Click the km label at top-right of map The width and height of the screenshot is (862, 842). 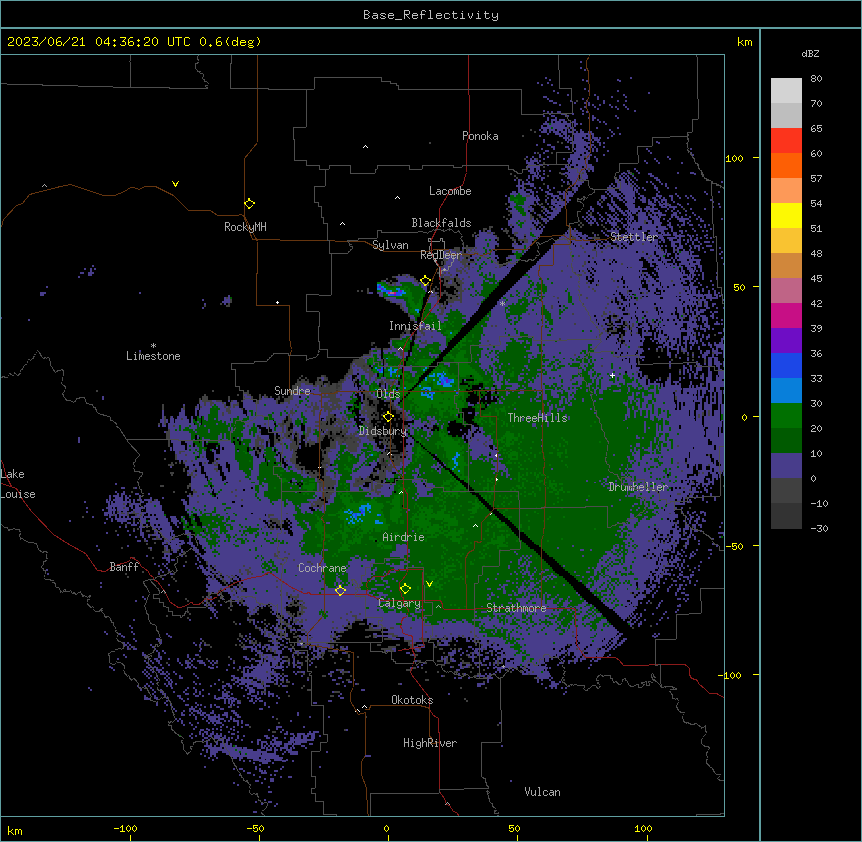[x=744, y=42]
